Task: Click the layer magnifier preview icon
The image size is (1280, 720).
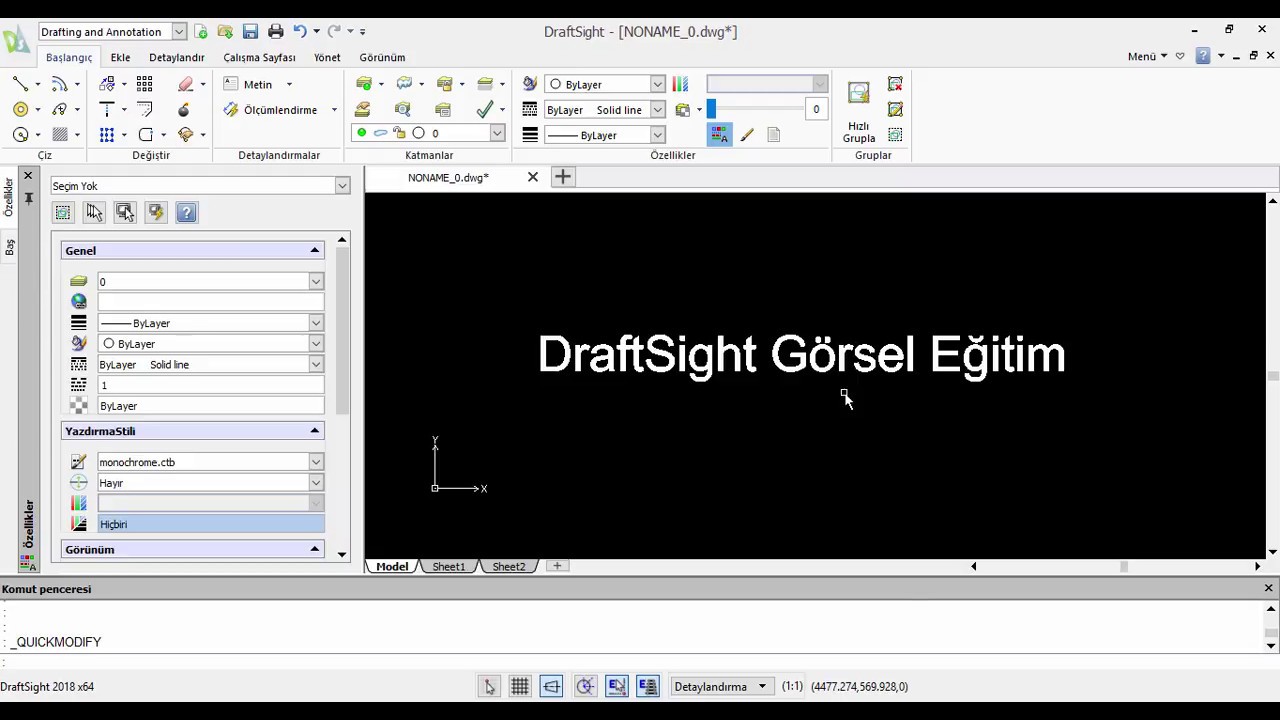Action: 403,109
